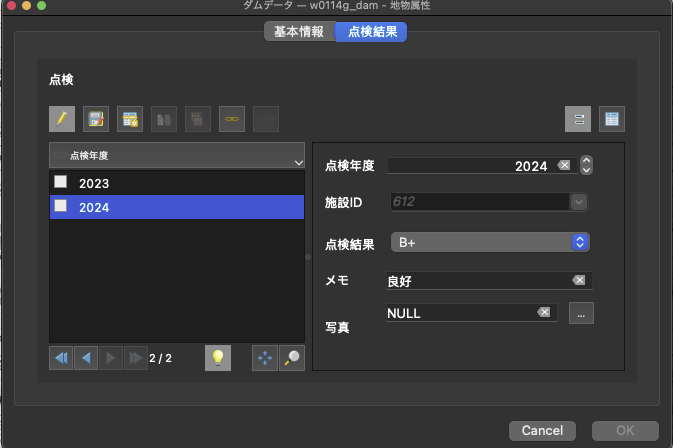This screenshot has height=448, width=673.
Task: Toggle highlight feature lightbulb icon
Action: point(218,358)
